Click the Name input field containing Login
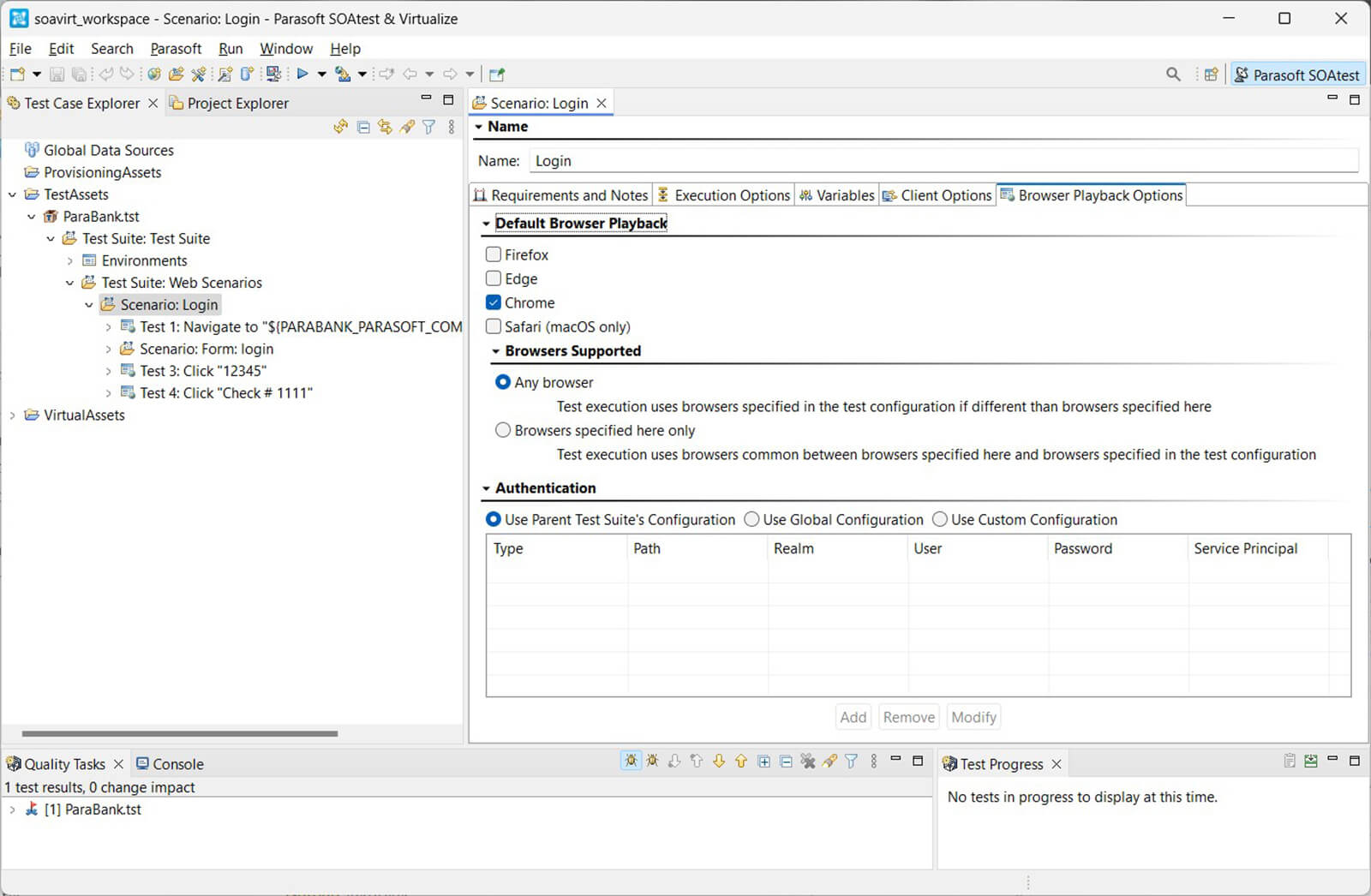The height and width of the screenshot is (896, 1371). coord(943,161)
